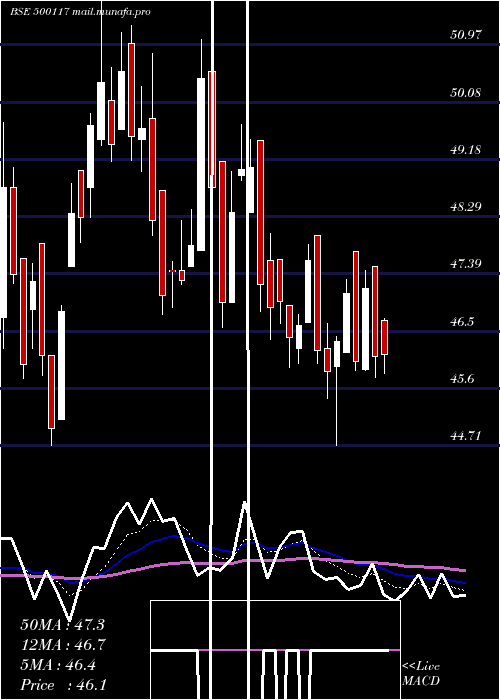
Task: Click the 50.08 price level label
Action: coord(466,92)
